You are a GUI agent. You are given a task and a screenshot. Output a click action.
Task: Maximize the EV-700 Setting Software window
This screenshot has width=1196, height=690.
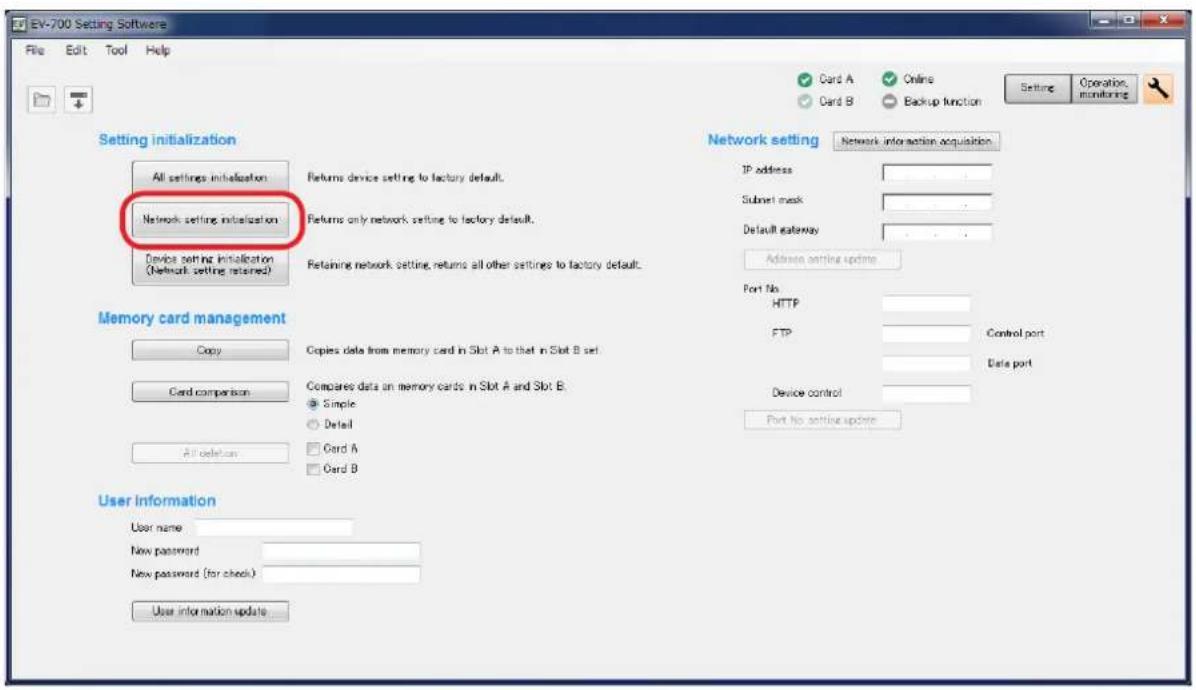1129,20
